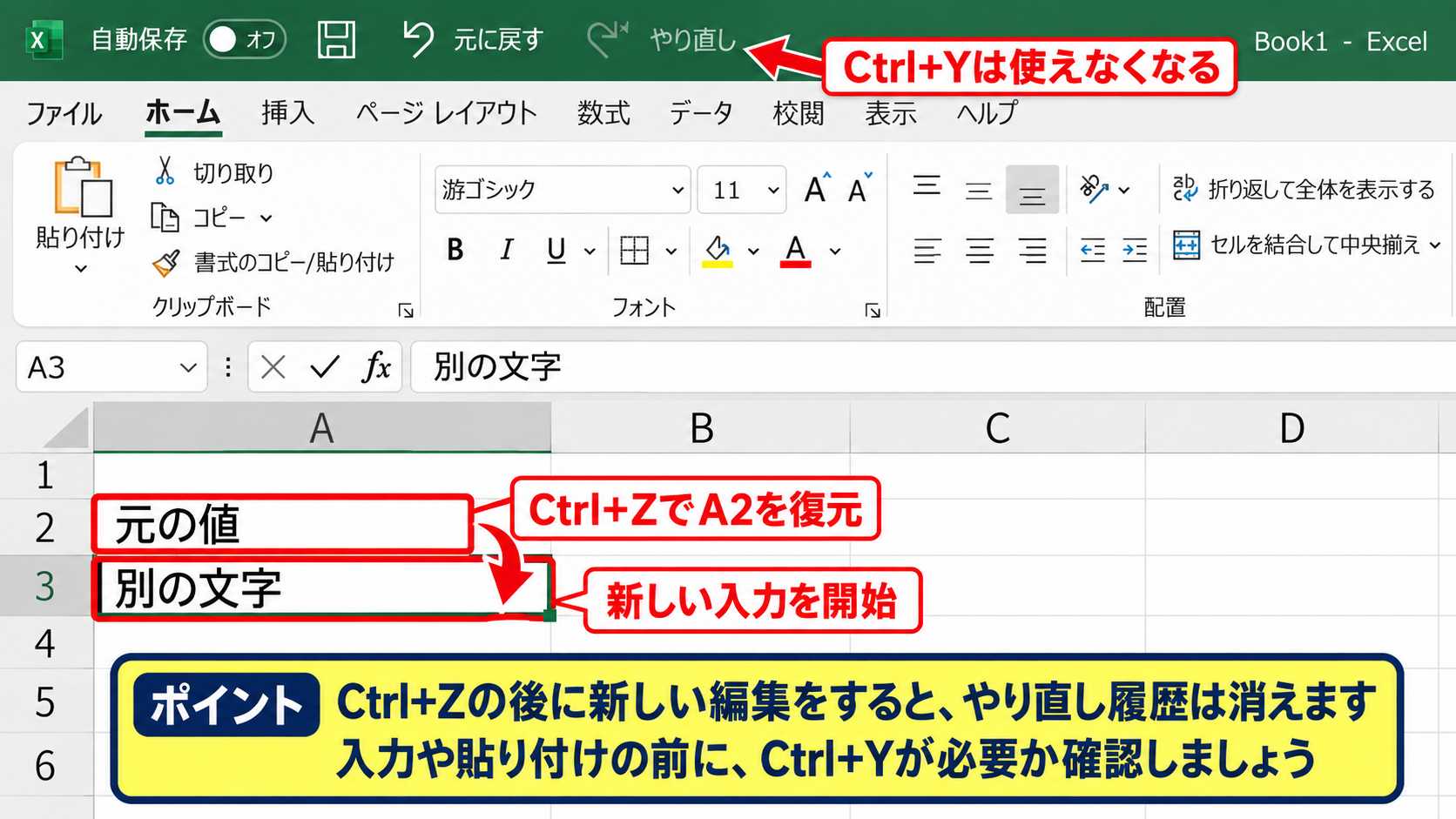The image size is (1456, 819).
Task: Switch to the データ tab
Action: coord(700,112)
